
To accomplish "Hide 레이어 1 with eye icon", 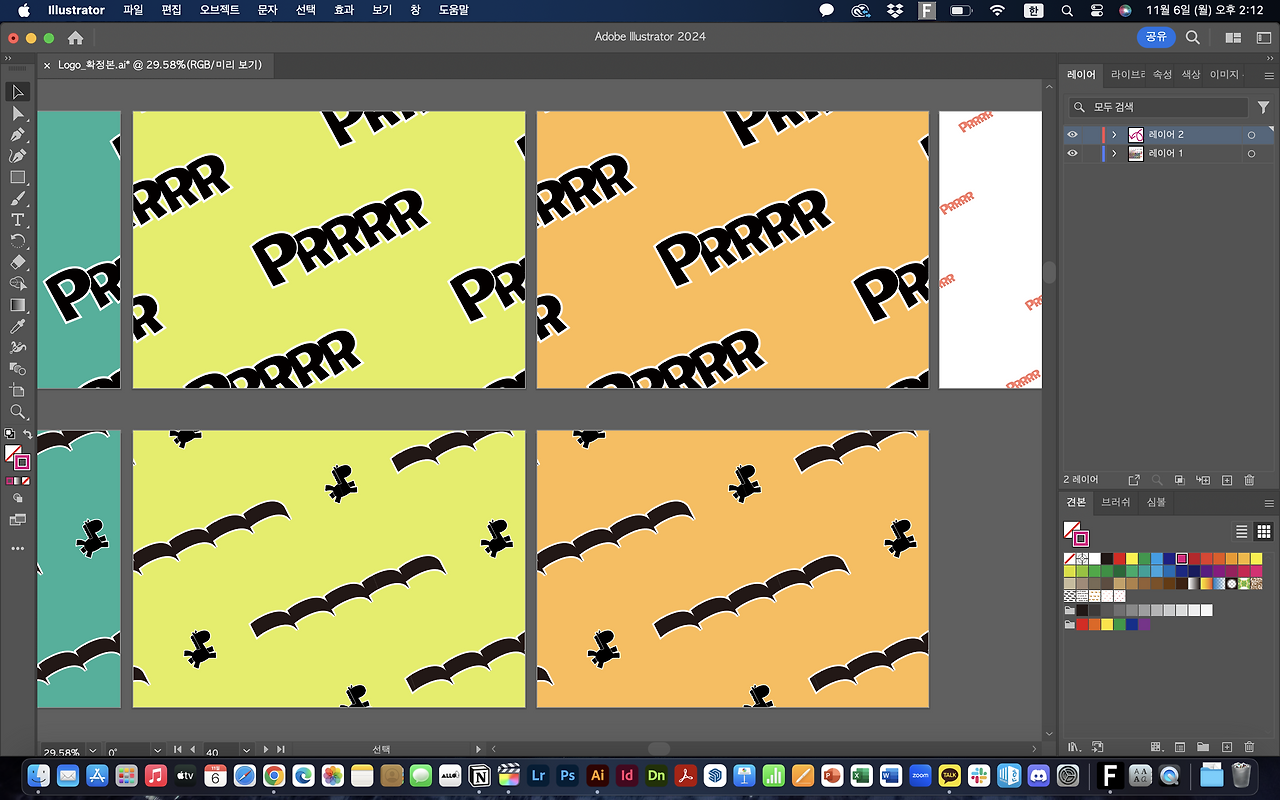I will (1073, 154).
